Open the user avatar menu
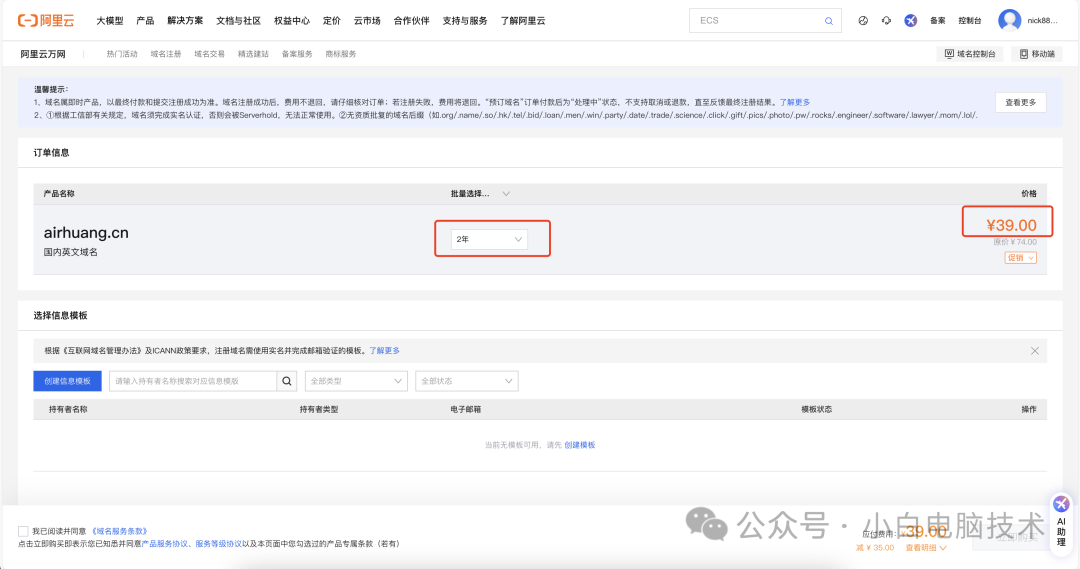 point(1009,21)
